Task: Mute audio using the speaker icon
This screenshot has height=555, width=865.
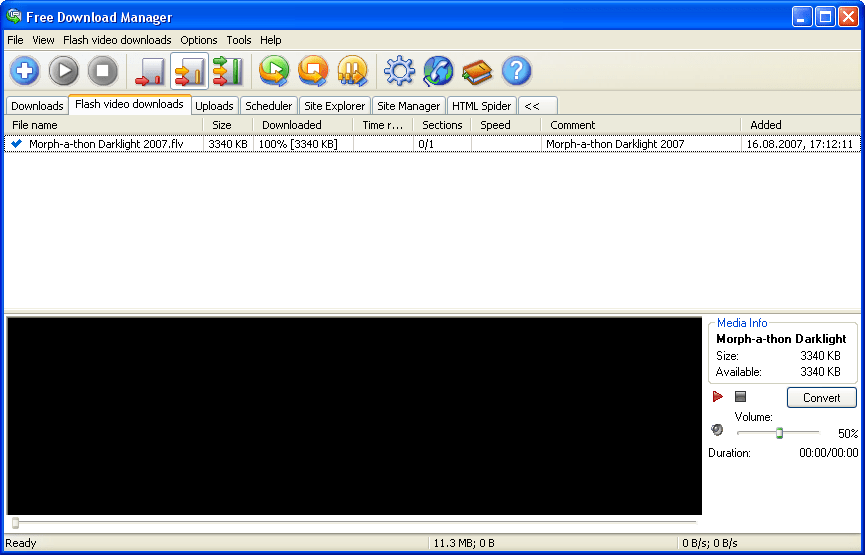Action: point(717,429)
